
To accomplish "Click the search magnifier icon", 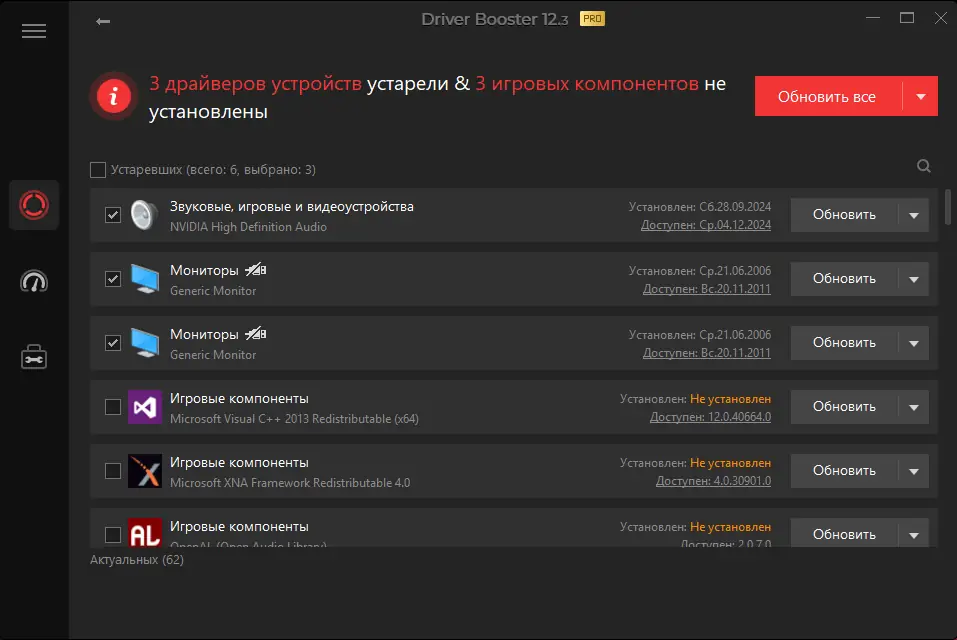I will 923,166.
